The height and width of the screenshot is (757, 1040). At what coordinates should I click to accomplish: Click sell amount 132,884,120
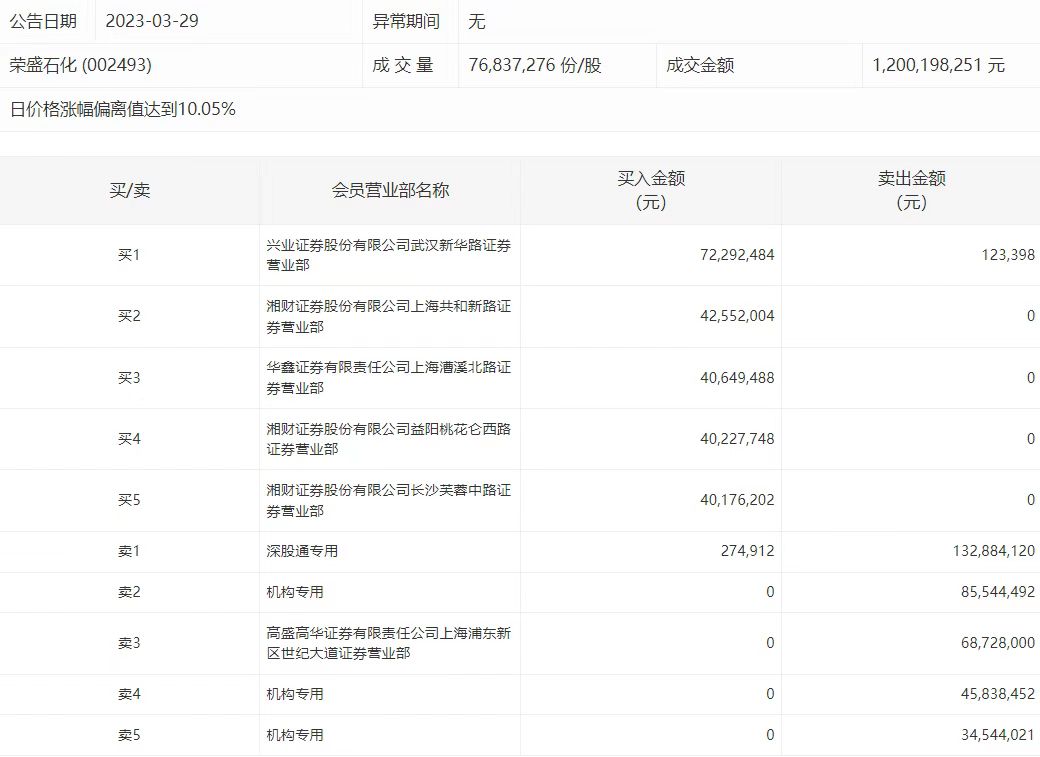994,551
